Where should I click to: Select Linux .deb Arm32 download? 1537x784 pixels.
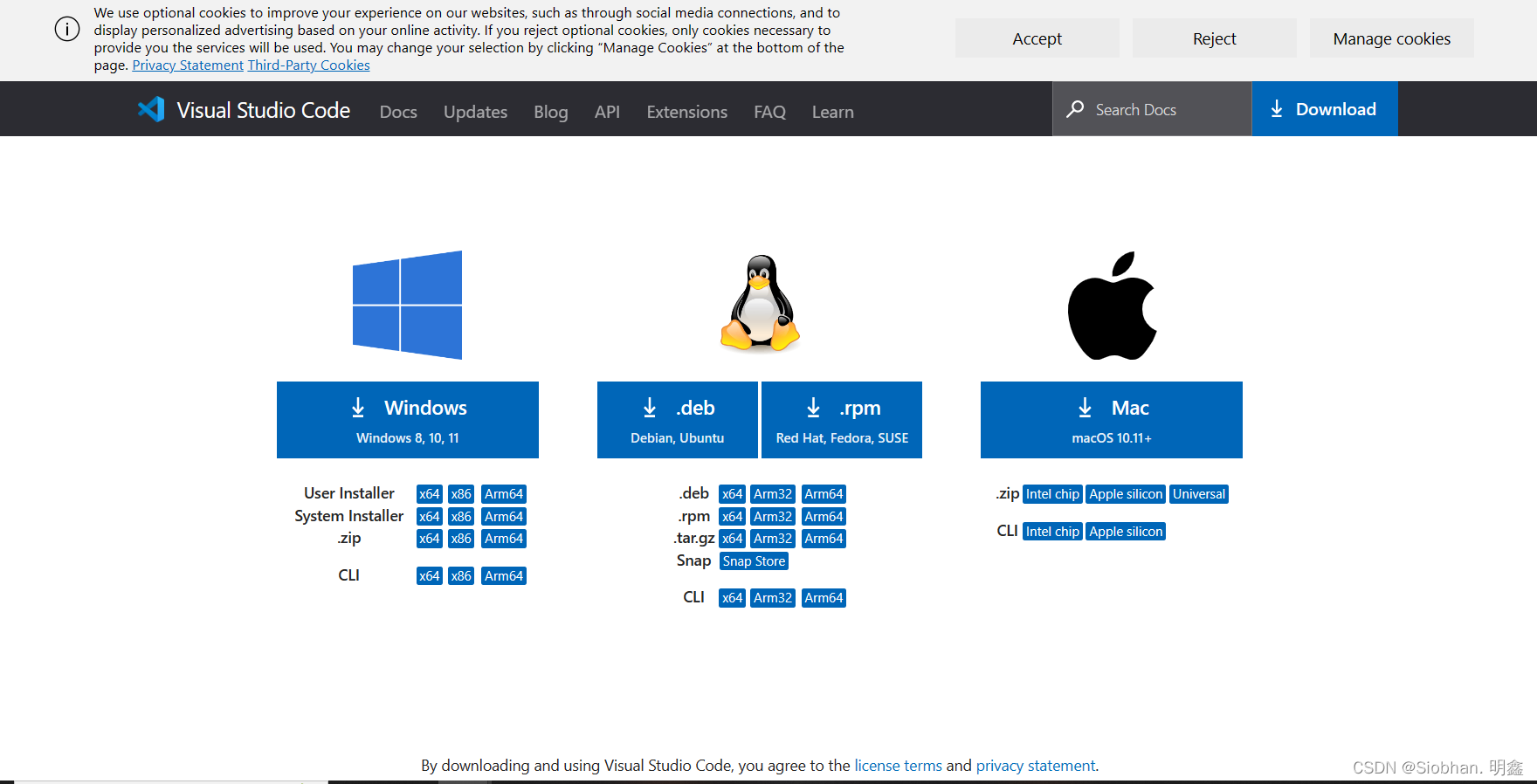pyautogui.click(x=773, y=494)
